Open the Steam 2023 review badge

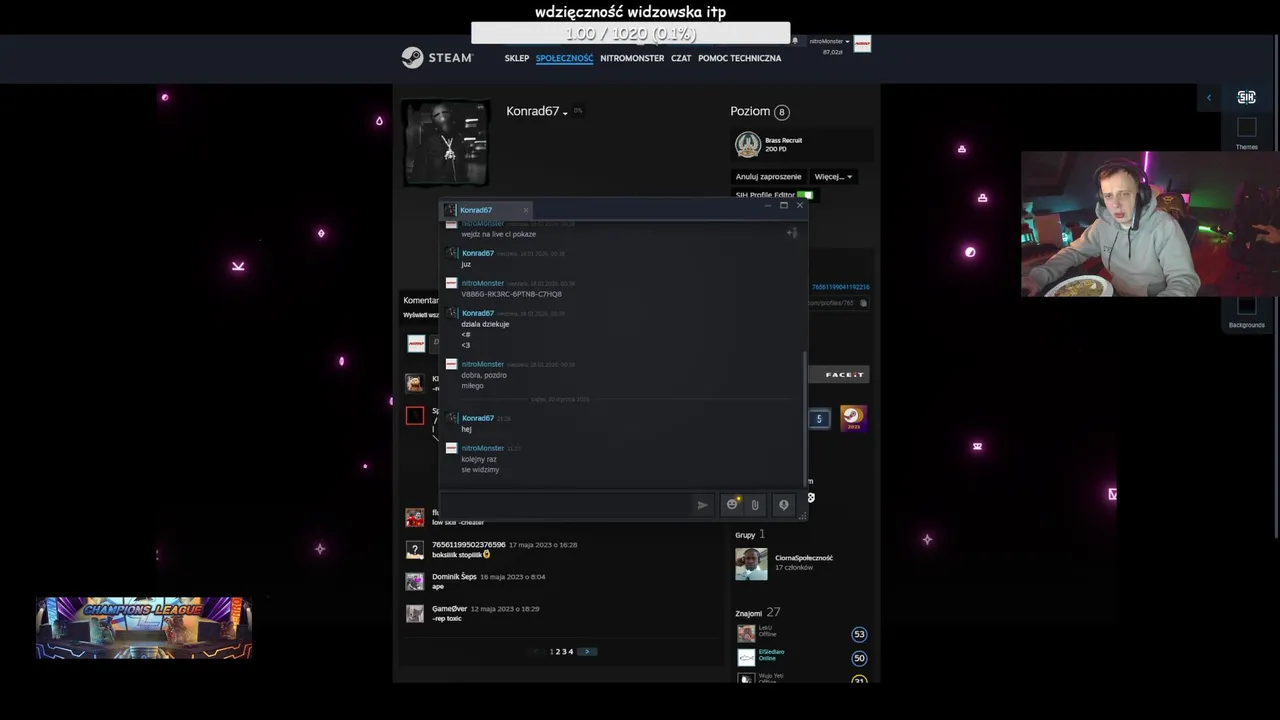(x=853, y=418)
